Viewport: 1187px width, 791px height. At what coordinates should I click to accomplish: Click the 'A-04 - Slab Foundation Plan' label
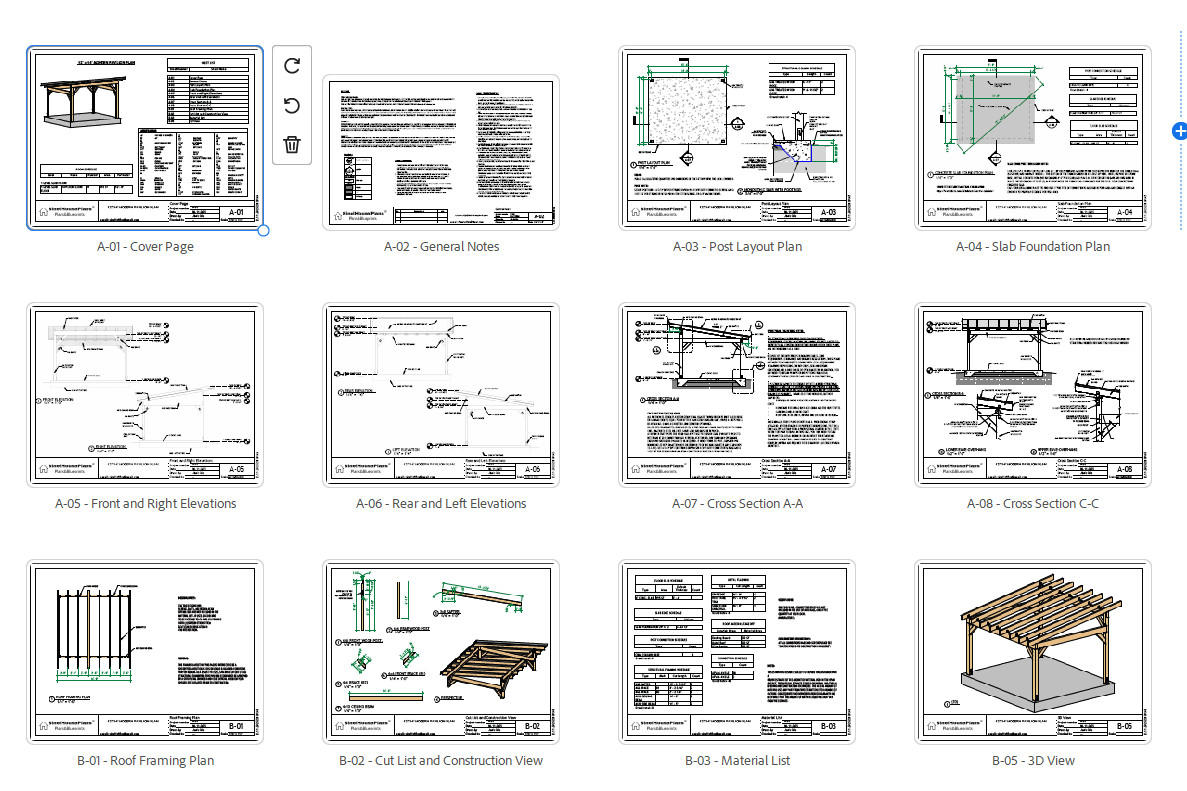1033,247
